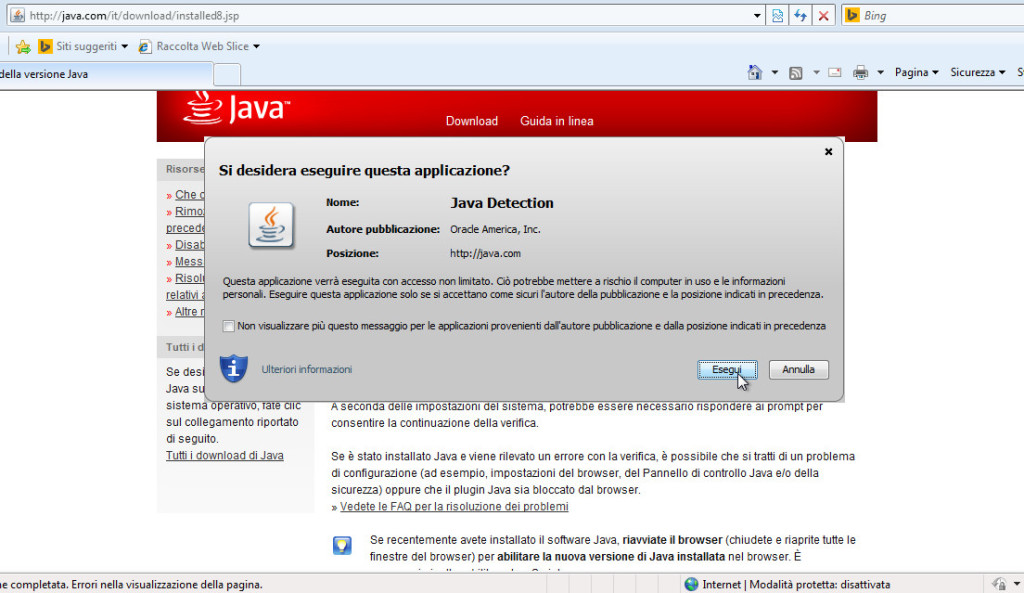Click the stop loading X icon
The height and width of the screenshot is (593, 1024).
[824, 16]
